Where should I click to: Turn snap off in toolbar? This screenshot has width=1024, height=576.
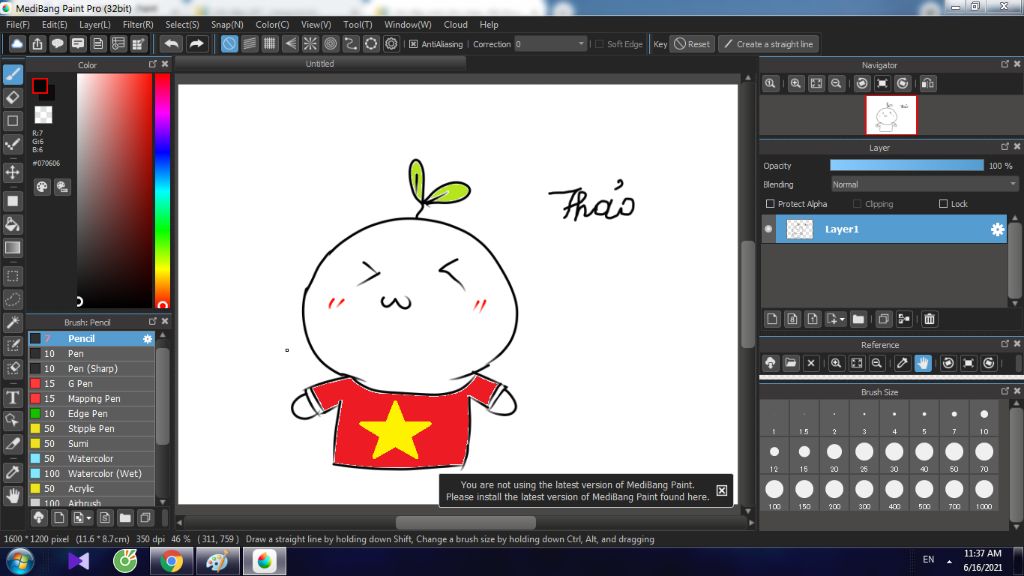tap(229, 44)
